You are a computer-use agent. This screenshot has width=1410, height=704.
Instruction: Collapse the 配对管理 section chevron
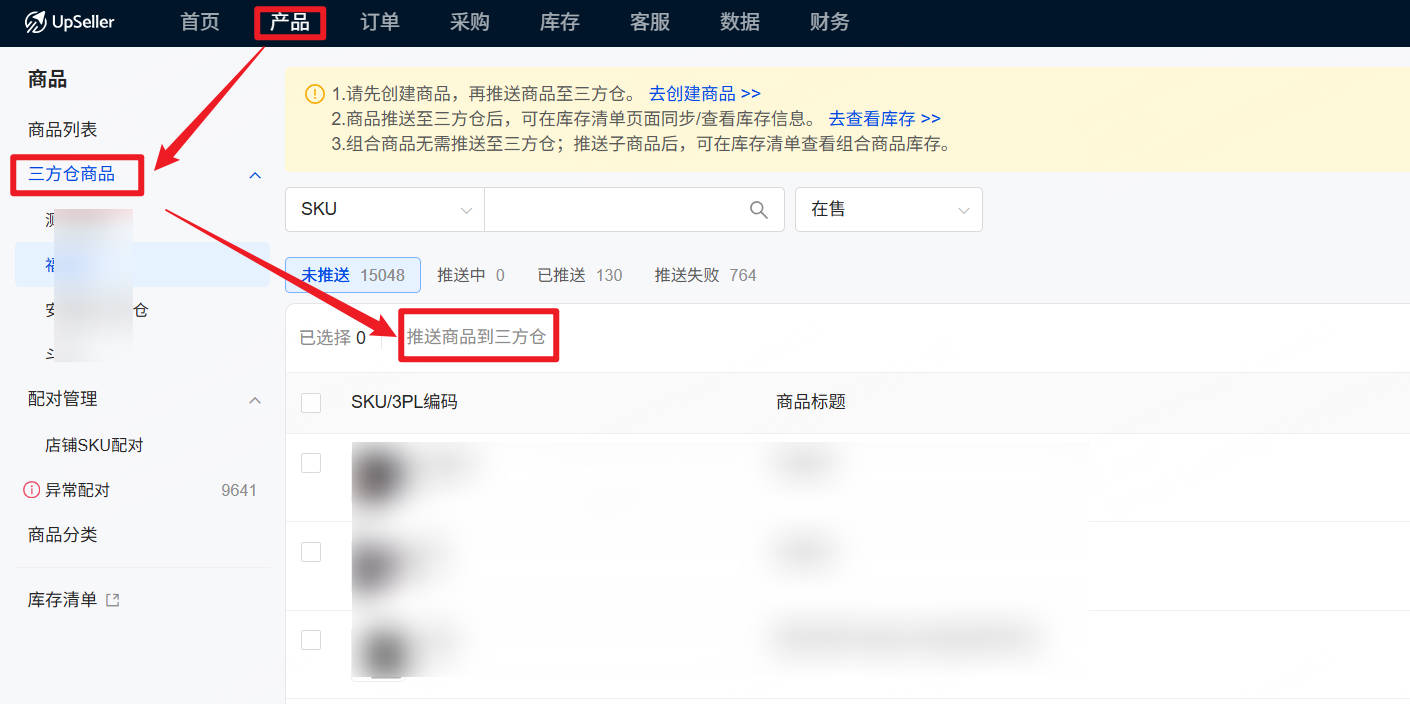[x=255, y=400]
